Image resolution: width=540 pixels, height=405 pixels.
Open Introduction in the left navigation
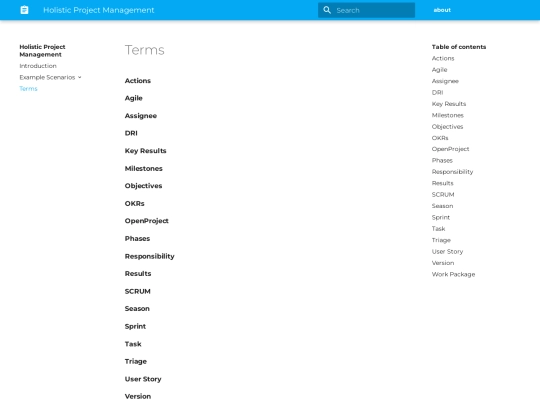click(38, 66)
